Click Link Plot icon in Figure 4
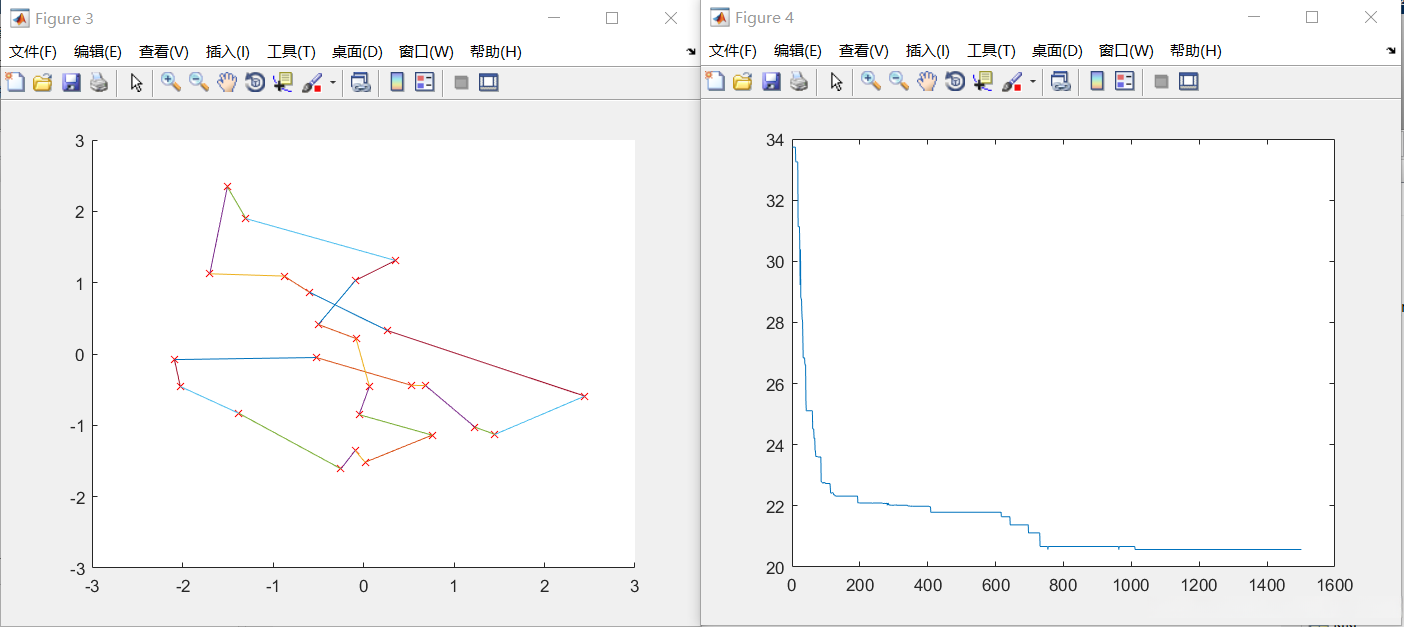This screenshot has width=1404, height=627. [1061, 83]
